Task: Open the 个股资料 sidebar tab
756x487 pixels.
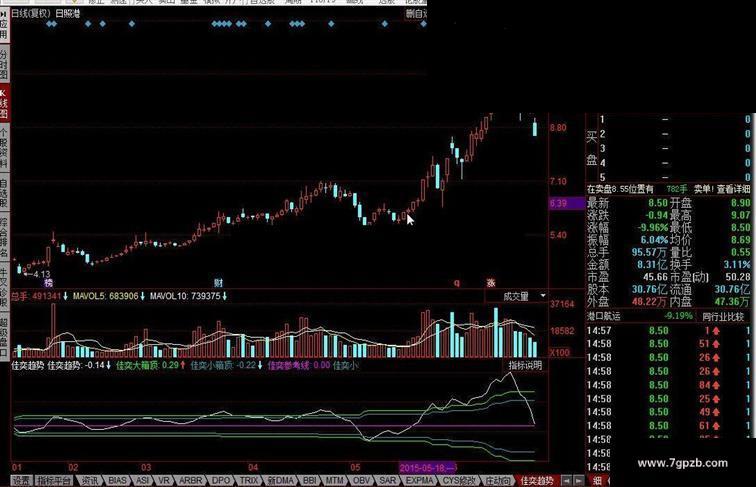Action: pos(4,149)
